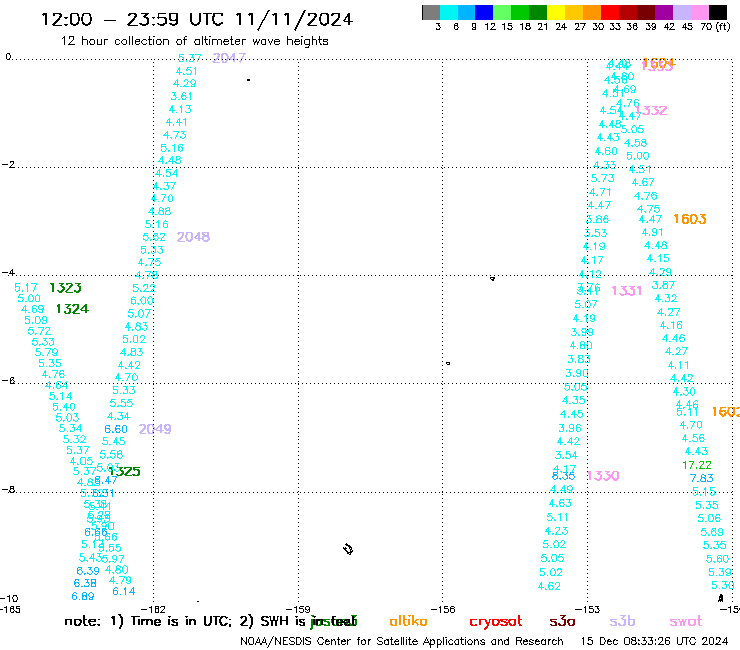Click the 's3b' satellite legend label

(x=622, y=621)
